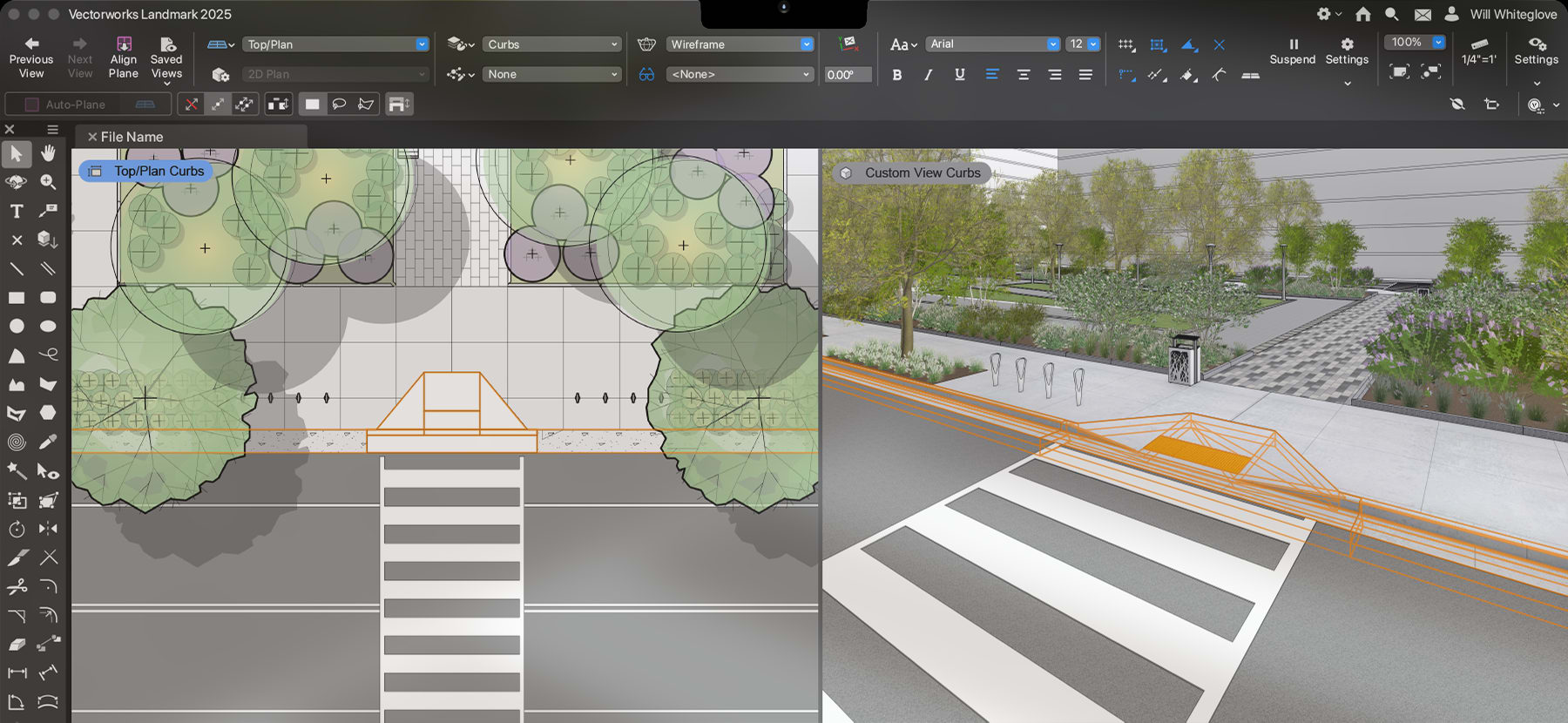The width and height of the screenshot is (1568, 723).
Task: Open the mail envelope icon
Action: [x=1423, y=14]
